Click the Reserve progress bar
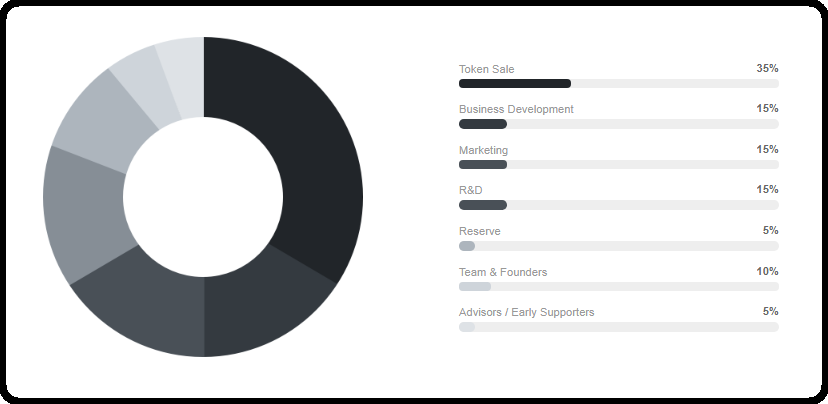Image resolution: width=828 pixels, height=404 pixels. [x=618, y=246]
